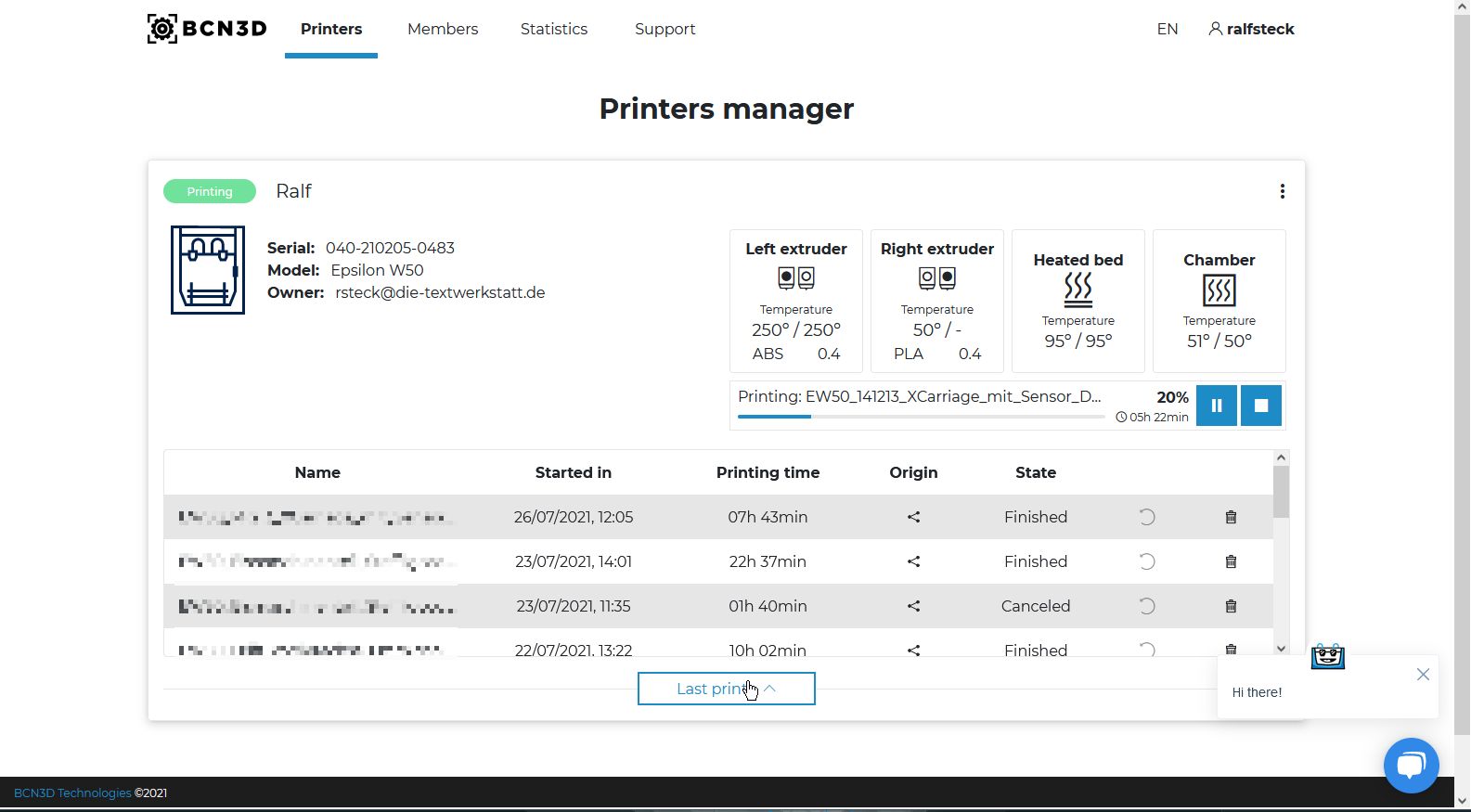Click the Name column header
This screenshot has height=812, width=1471.
point(317,472)
